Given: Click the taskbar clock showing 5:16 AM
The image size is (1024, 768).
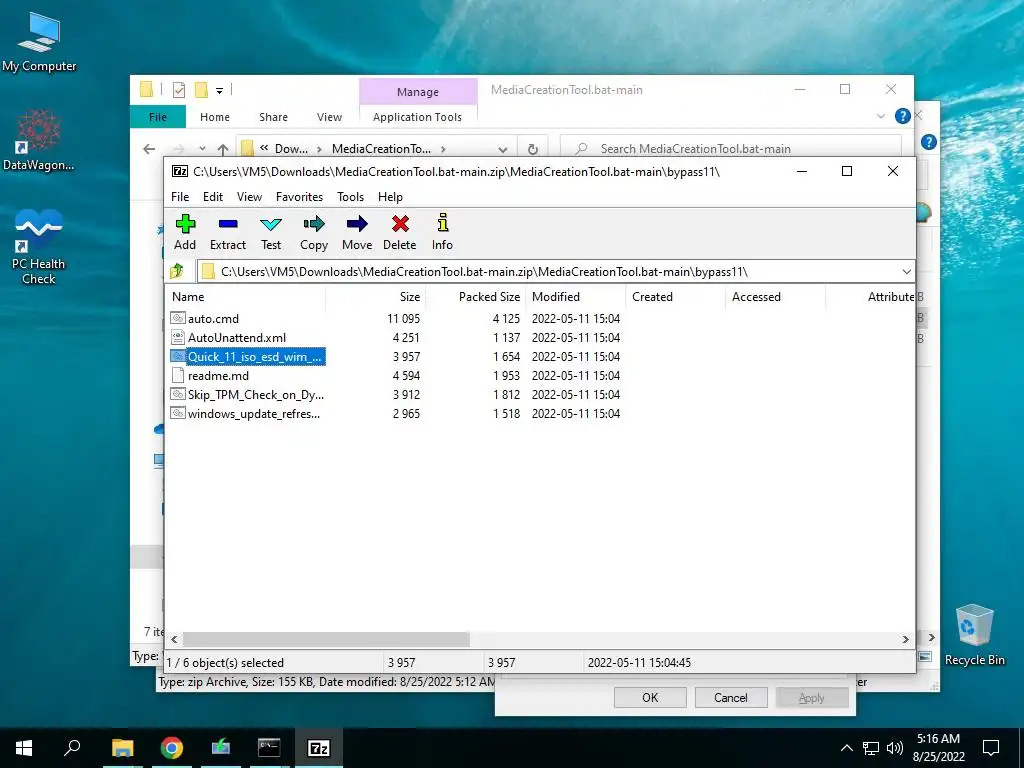Looking at the screenshot, I should coord(938,748).
